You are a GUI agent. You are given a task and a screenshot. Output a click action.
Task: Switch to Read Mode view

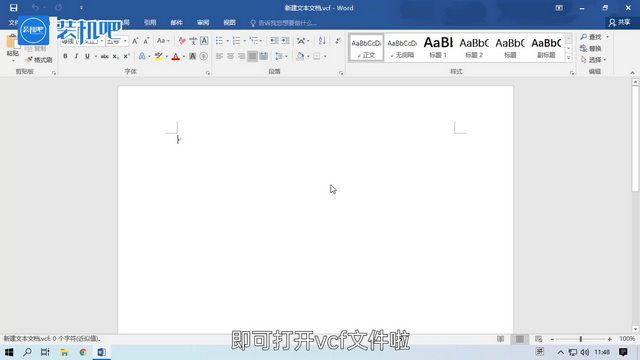coord(500,339)
